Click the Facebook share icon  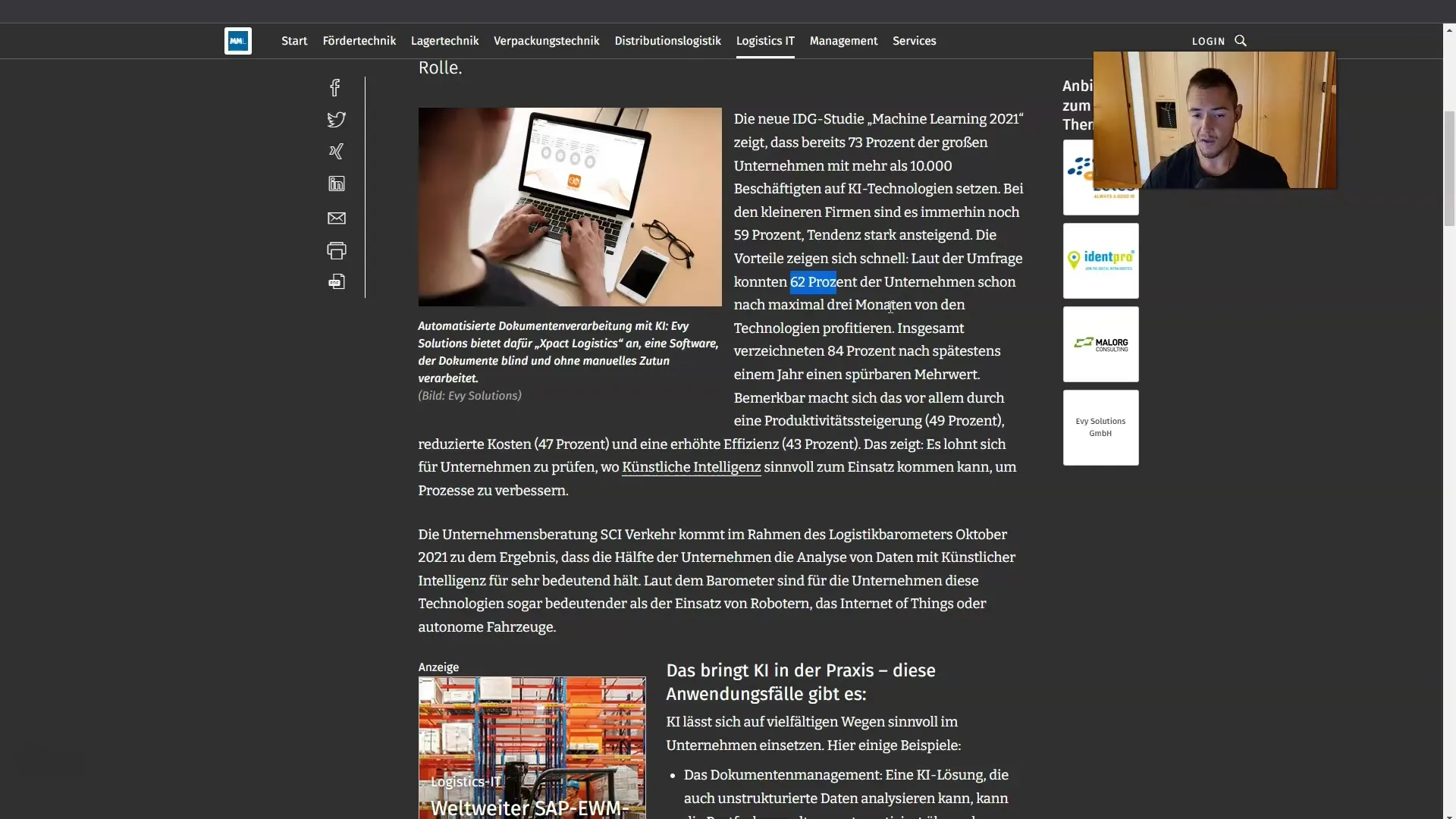coord(336,87)
